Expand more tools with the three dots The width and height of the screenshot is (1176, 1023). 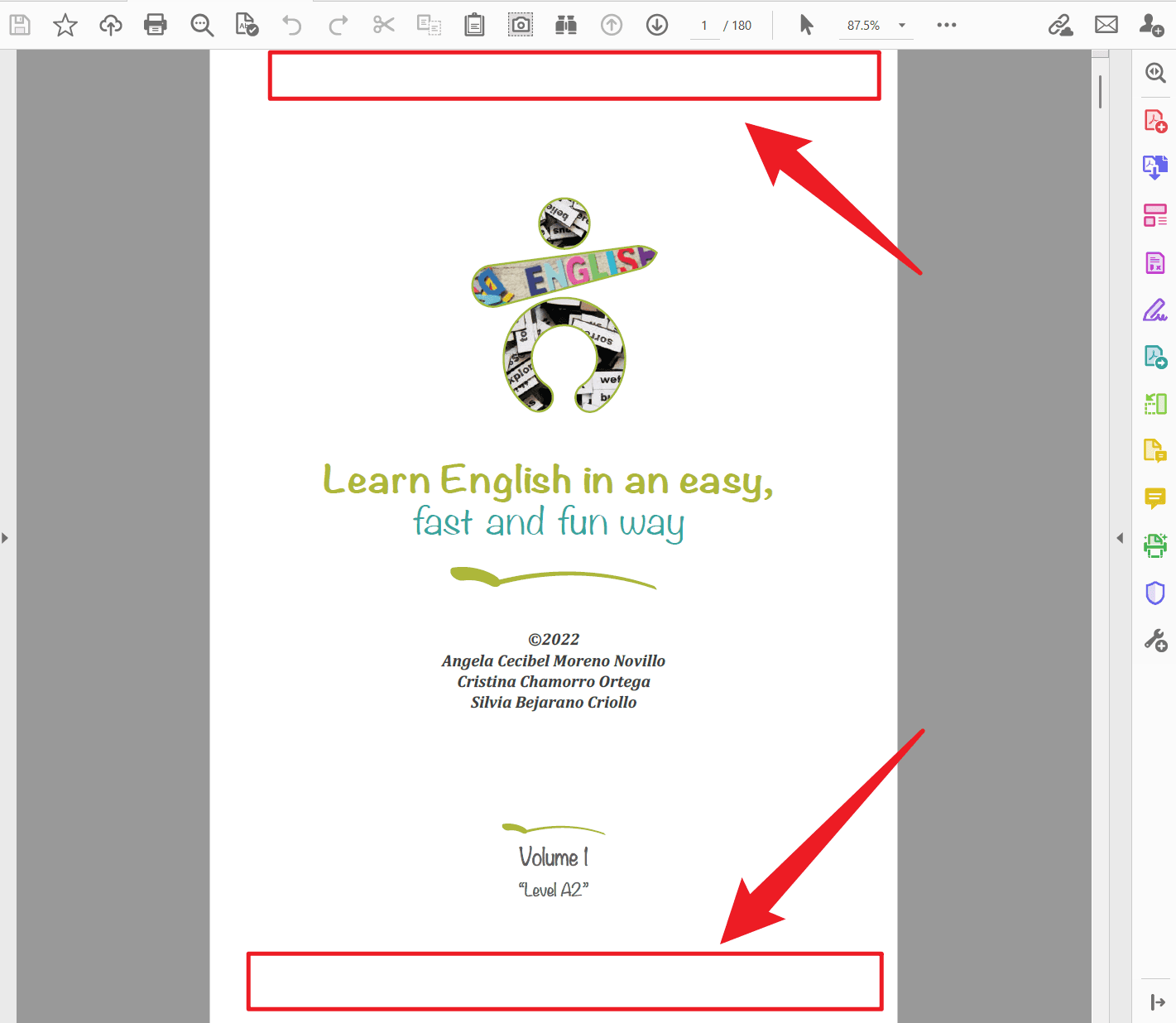[x=947, y=25]
